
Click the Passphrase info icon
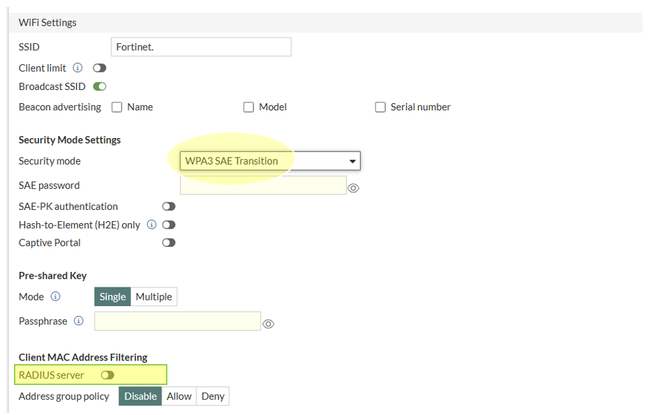click(x=79, y=321)
